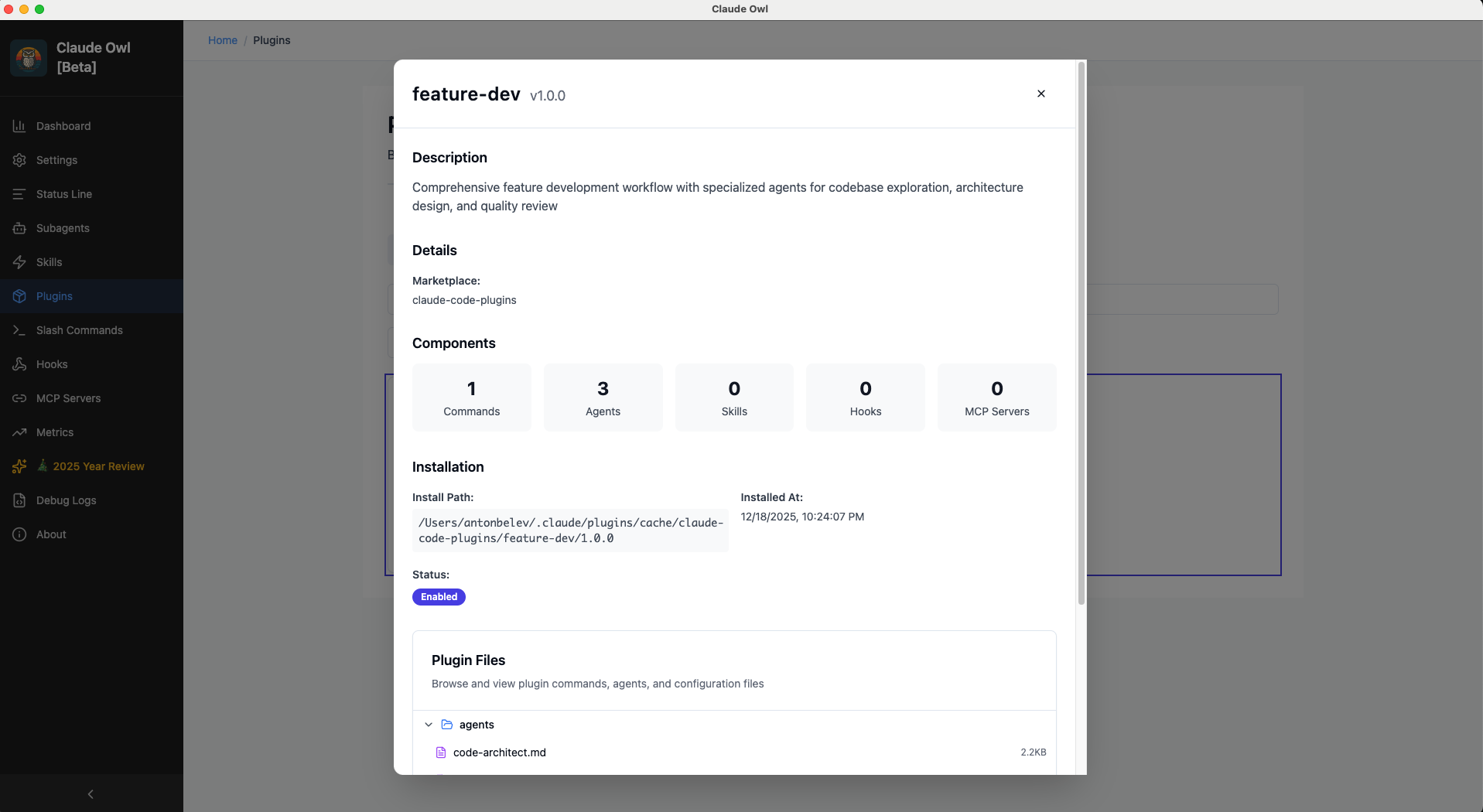This screenshot has height=812, width=1483.
Task: Select the Plugins breadcrumb item
Action: tap(272, 40)
